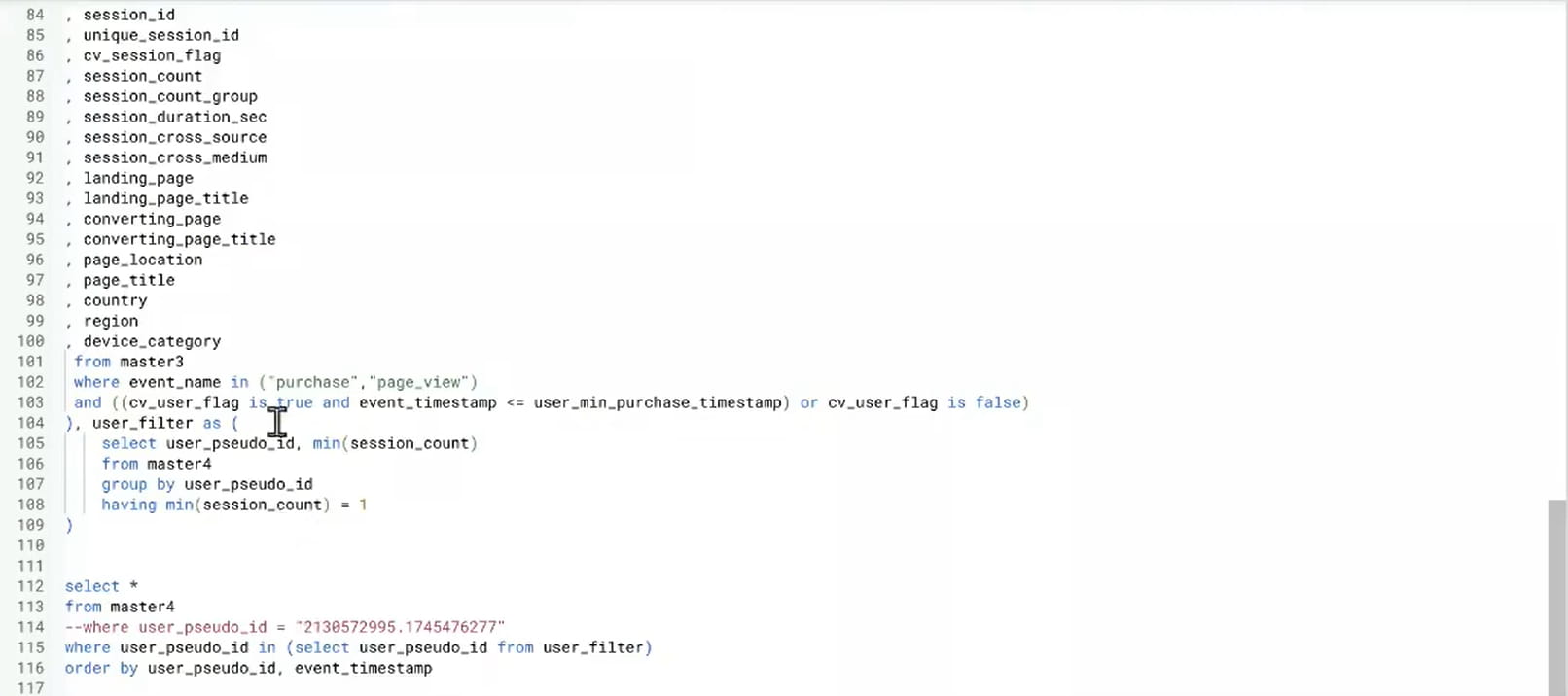Click the device_category column name
The width and height of the screenshot is (1568, 696).
[x=152, y=341]
